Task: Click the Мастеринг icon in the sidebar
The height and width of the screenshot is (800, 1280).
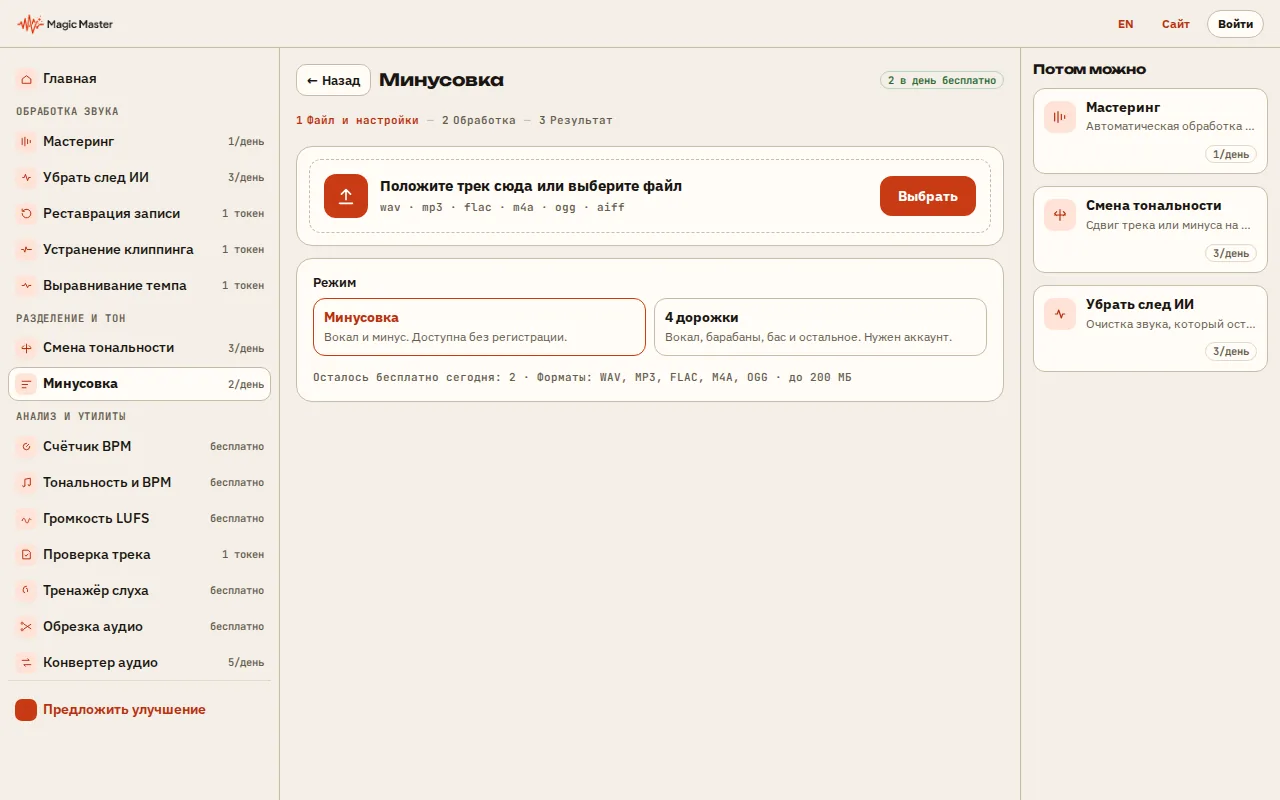Action: (26, 142)
